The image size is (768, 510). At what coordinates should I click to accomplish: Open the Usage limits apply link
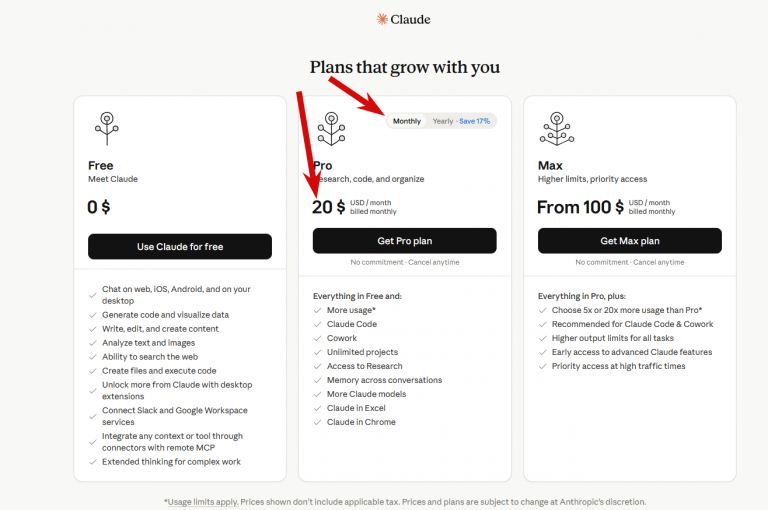point(203,502)
